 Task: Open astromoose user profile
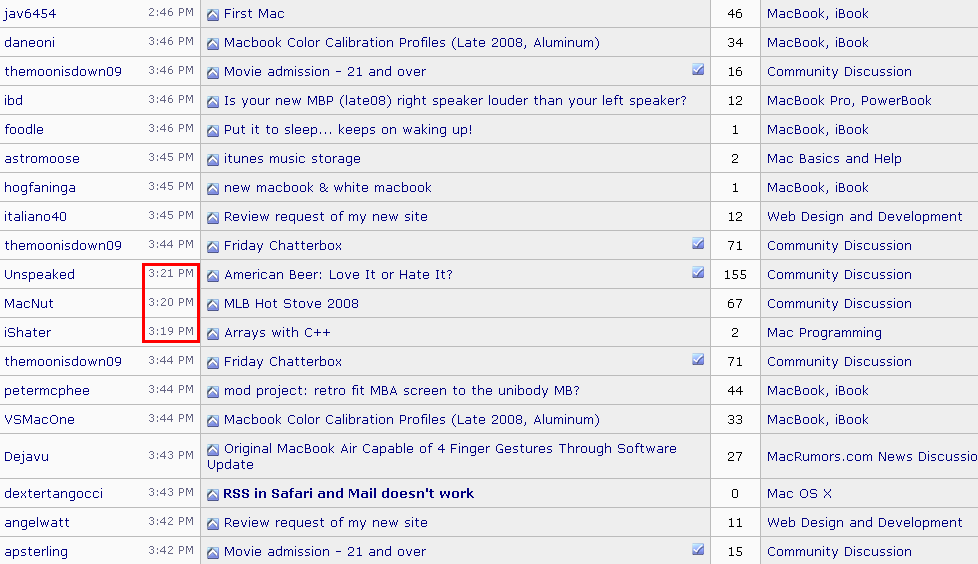[x=42, y=158]
